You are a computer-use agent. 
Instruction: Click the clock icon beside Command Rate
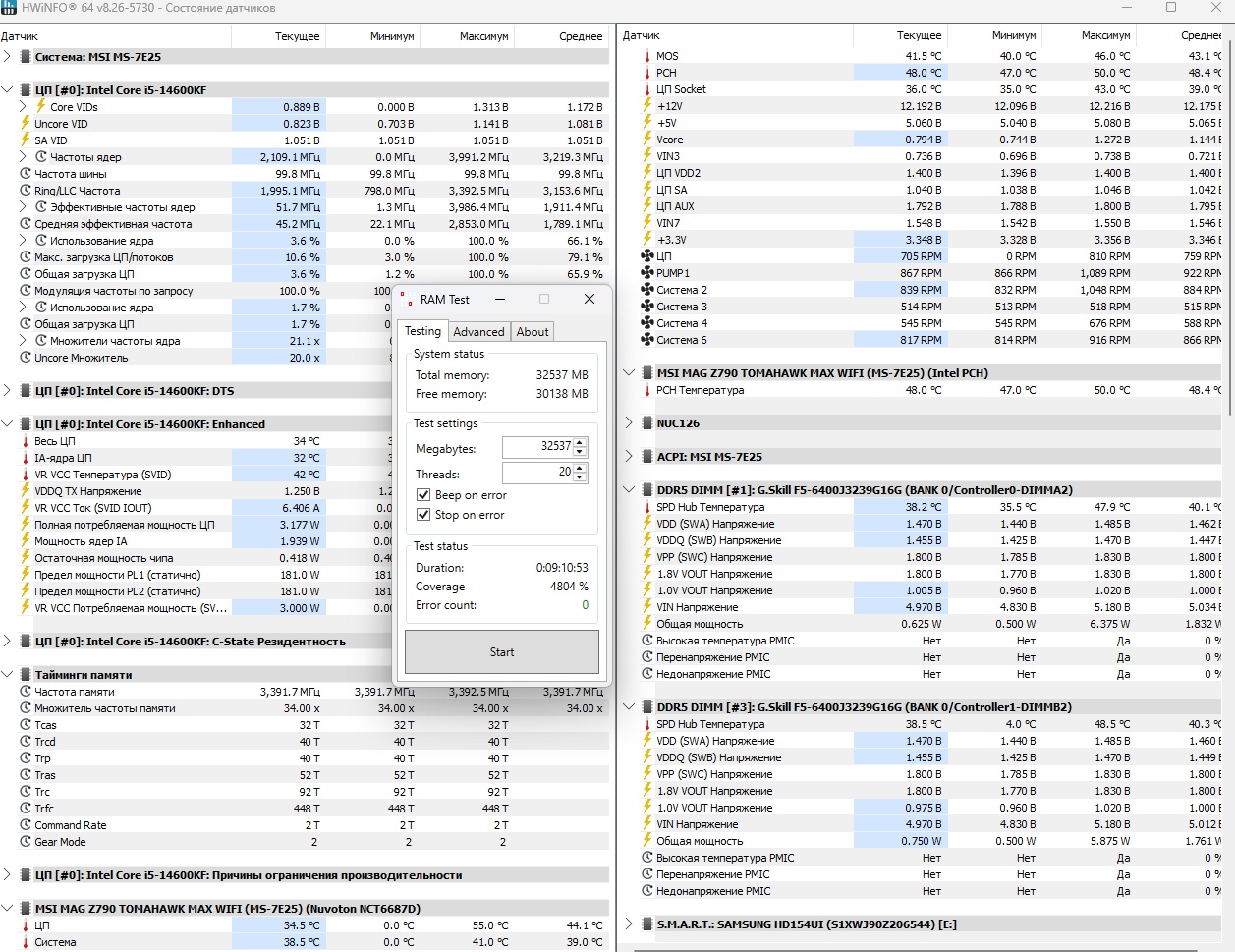coord(26,825)
